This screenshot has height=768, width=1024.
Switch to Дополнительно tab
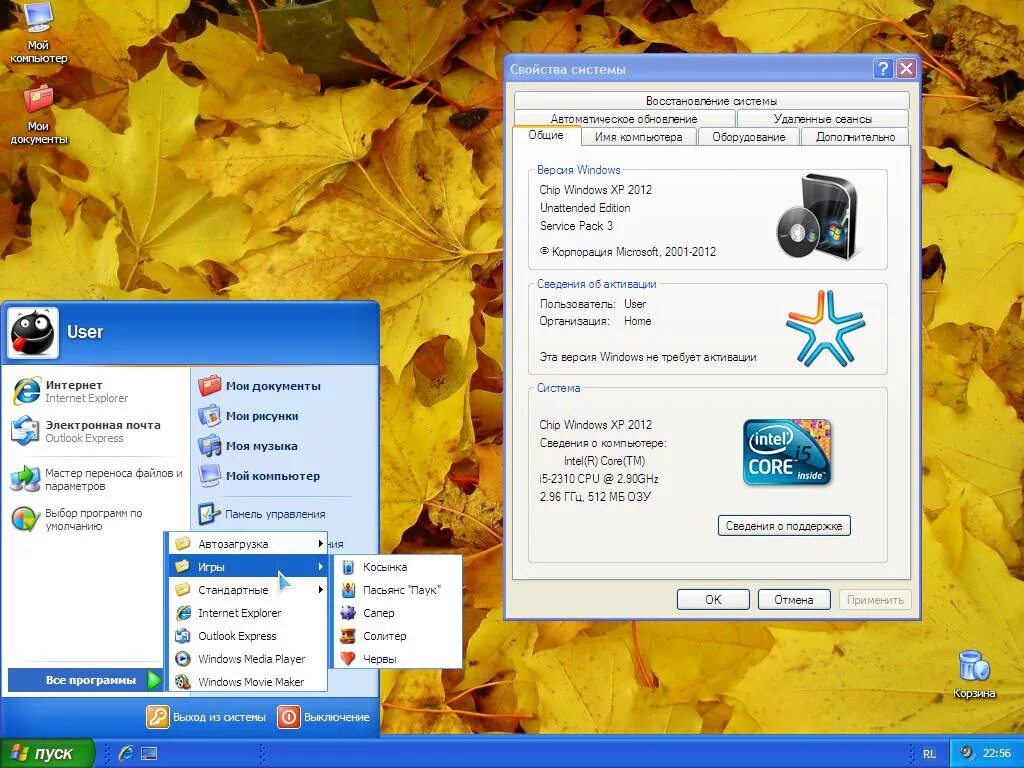click(x=855, y=137)
